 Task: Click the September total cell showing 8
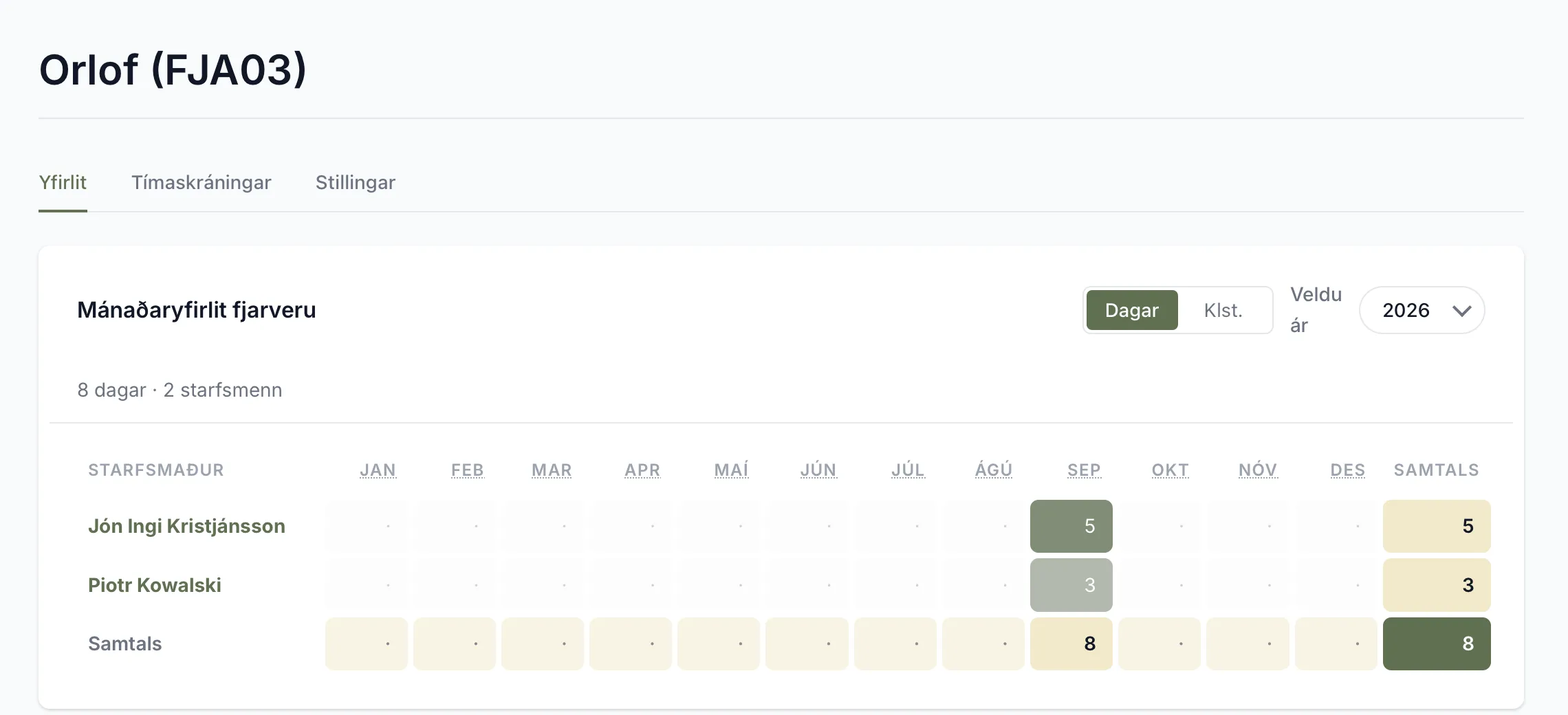[x=1071, y=643]
